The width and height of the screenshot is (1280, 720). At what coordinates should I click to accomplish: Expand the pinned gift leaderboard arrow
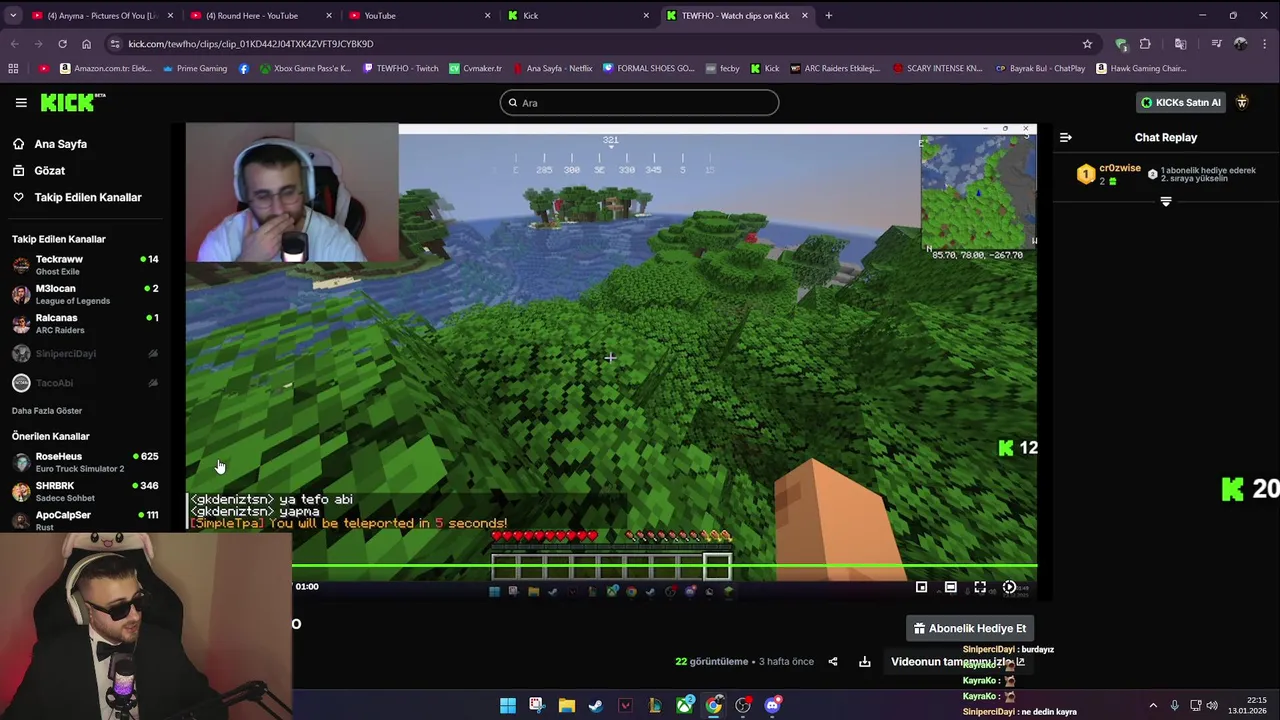(1165, 202)
